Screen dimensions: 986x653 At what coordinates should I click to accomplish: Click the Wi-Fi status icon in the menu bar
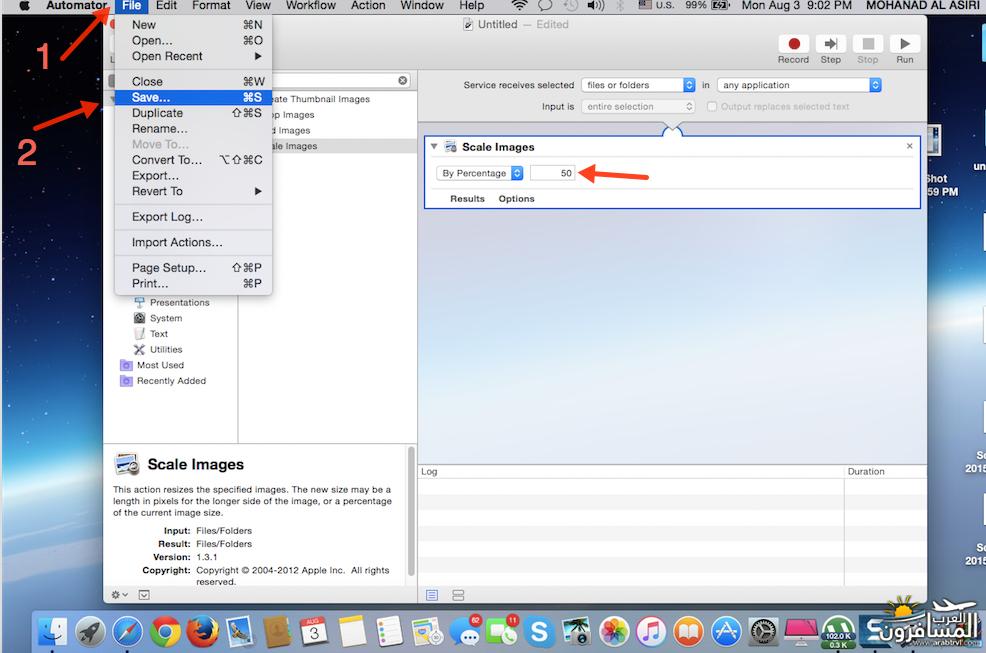tap(519, 6)
